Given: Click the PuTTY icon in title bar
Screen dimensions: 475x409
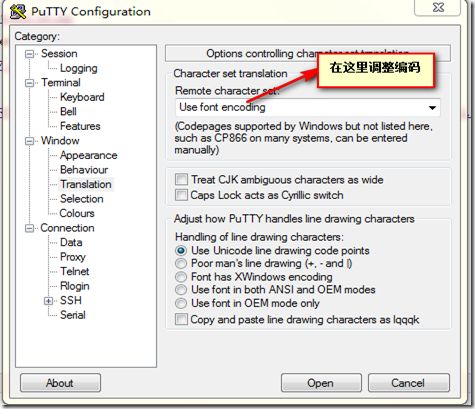Looking at the screenshot, I should 18,12.
